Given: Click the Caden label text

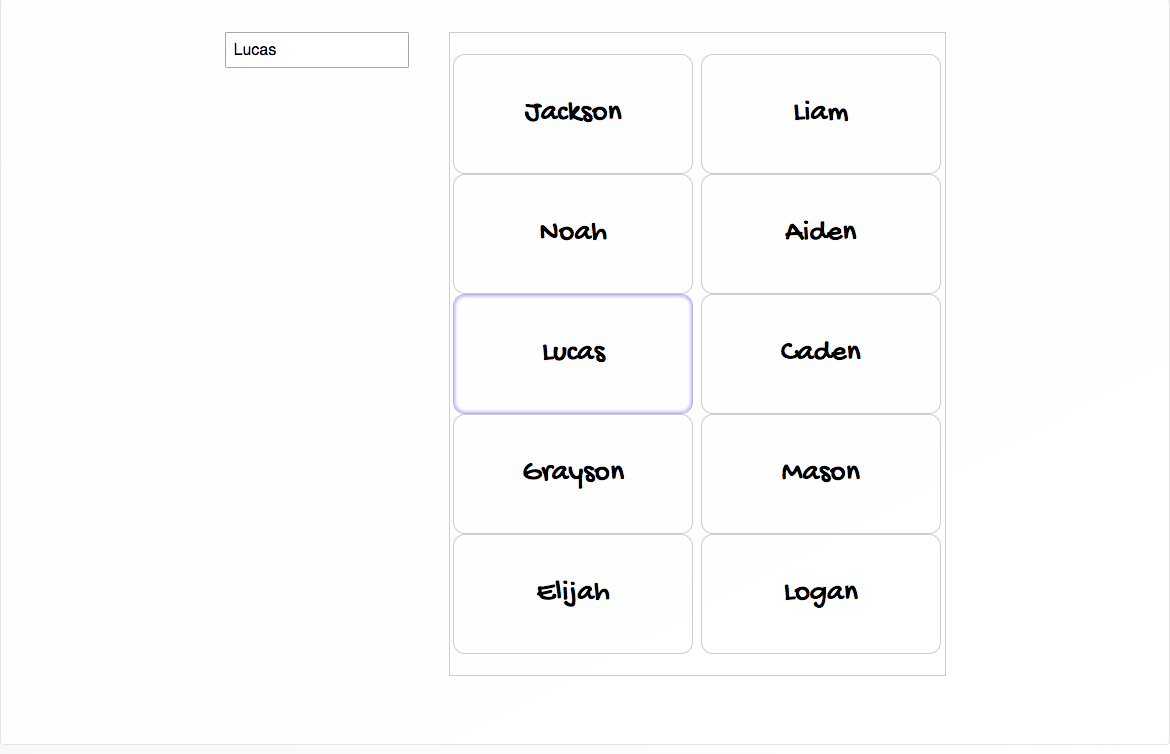Looking at the screenshot, I should (821, 352).
